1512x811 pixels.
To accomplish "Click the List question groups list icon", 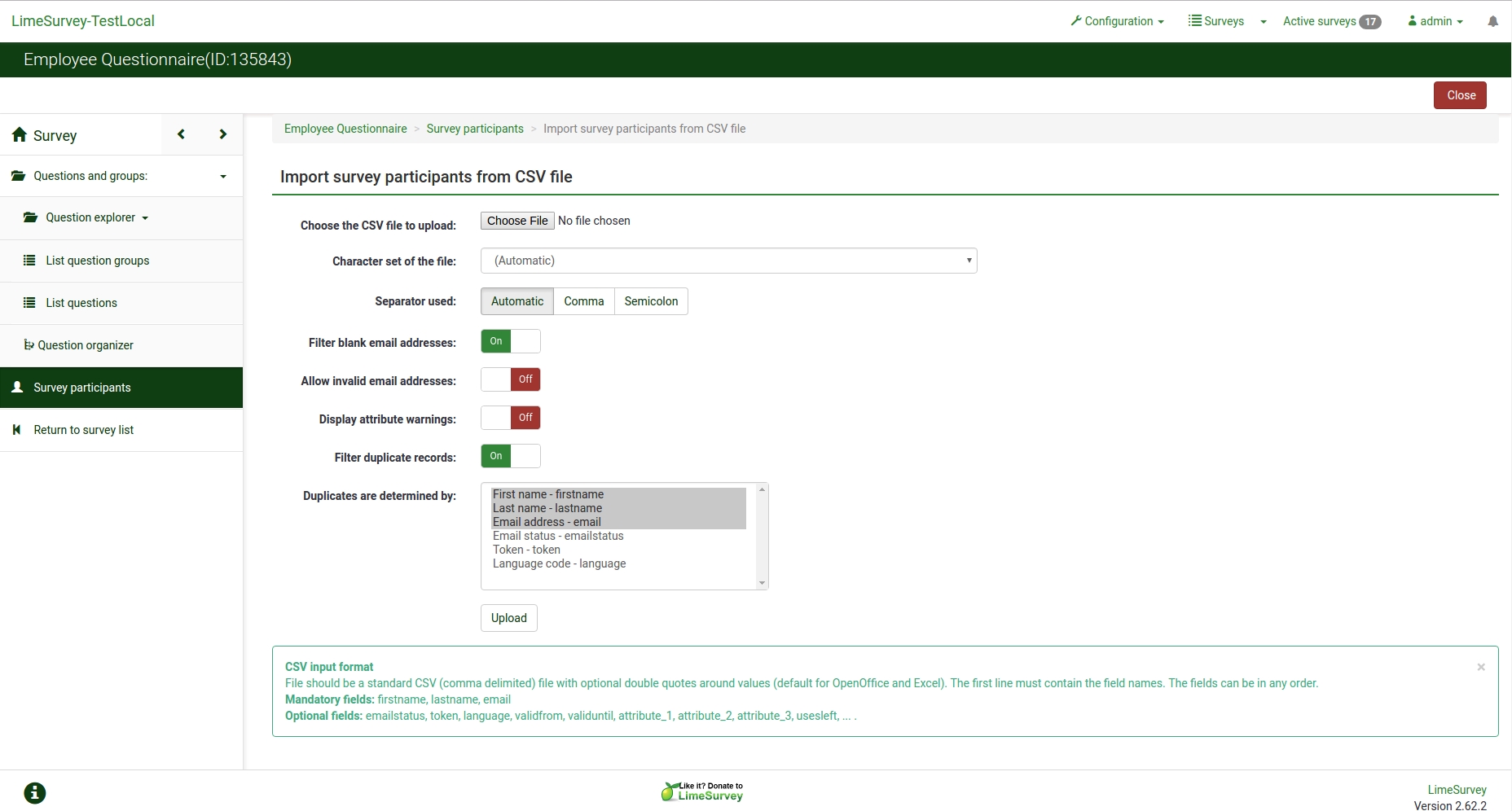I will point(29,261).
